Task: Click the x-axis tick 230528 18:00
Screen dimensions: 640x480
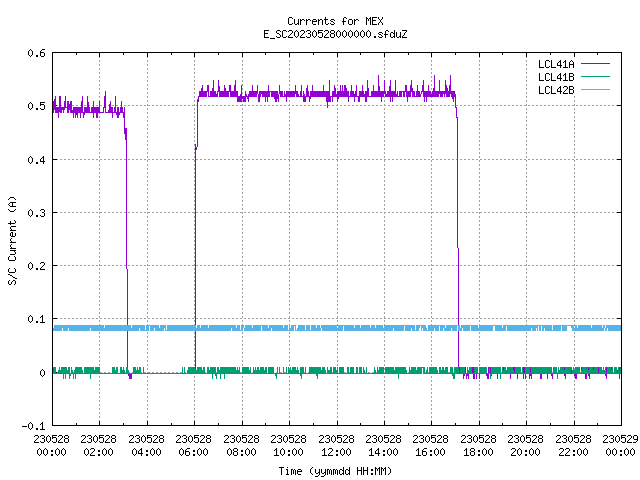Action: click(x=478, y=445)
